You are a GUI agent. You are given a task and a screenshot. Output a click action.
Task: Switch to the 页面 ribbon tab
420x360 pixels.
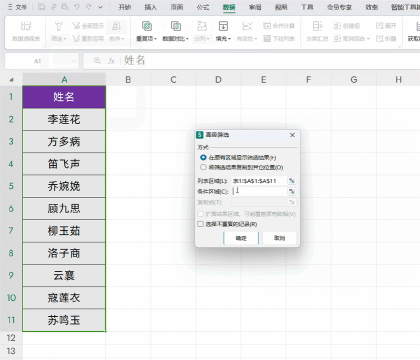(177, 7)
